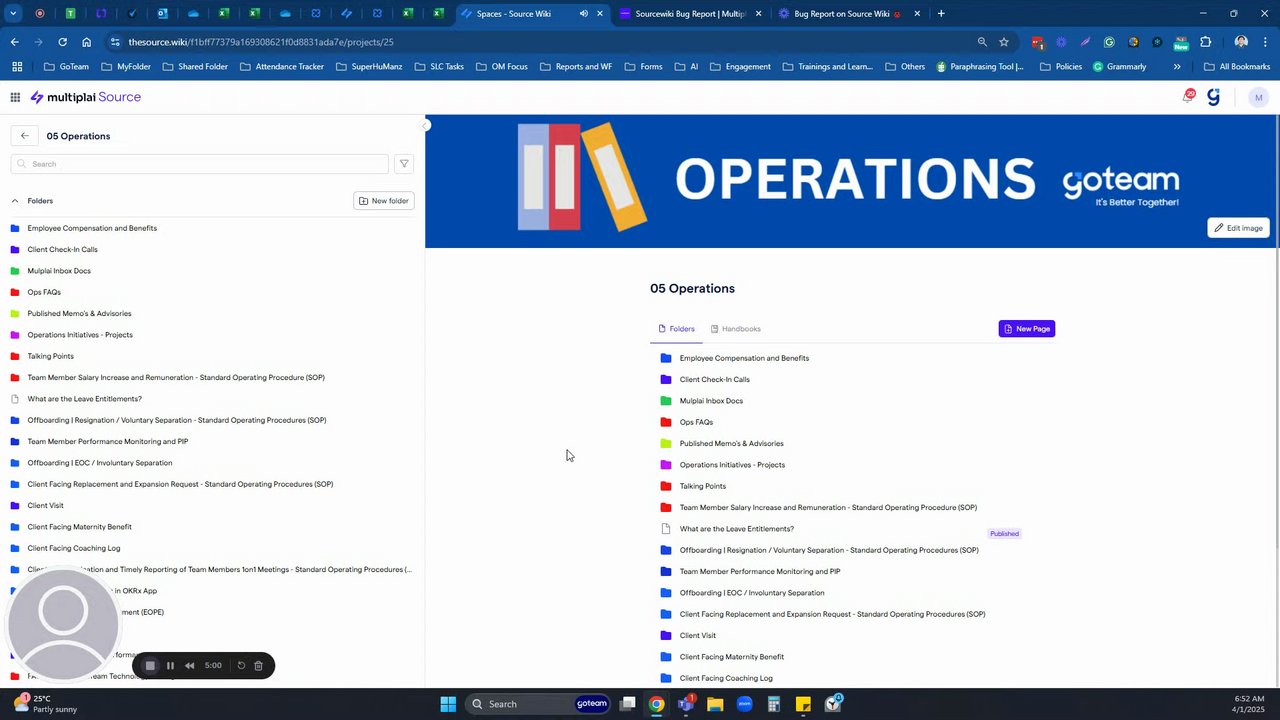Switch to Bug Report on Source Wiki tab
The image size is (1280, 720).
(x=848, y=14)
